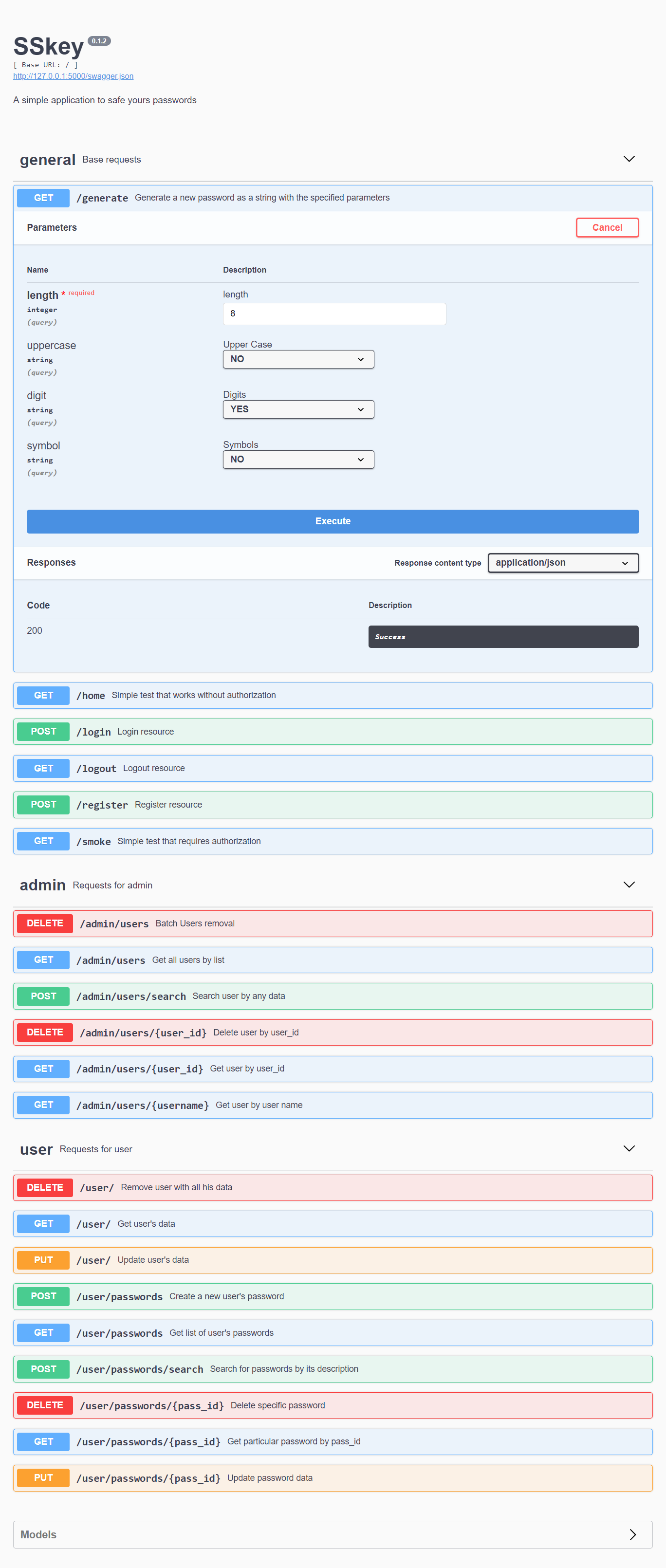The height and width of the screenshot is (1568, 666).
Task: Expand DELETE /admin/users/{user_id} operation
Action: click(333, 1033)
